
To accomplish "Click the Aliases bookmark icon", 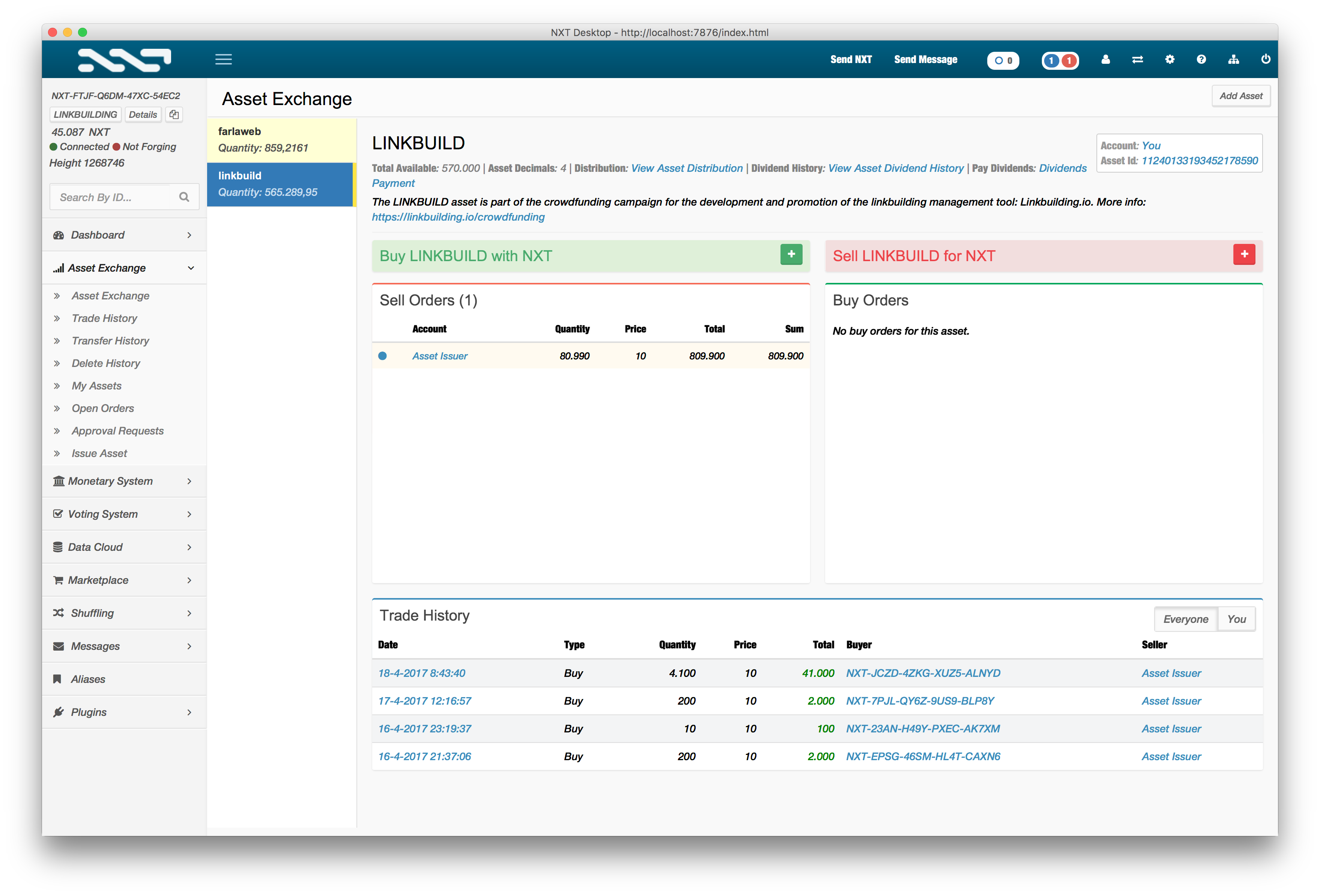I will [57, 679].
